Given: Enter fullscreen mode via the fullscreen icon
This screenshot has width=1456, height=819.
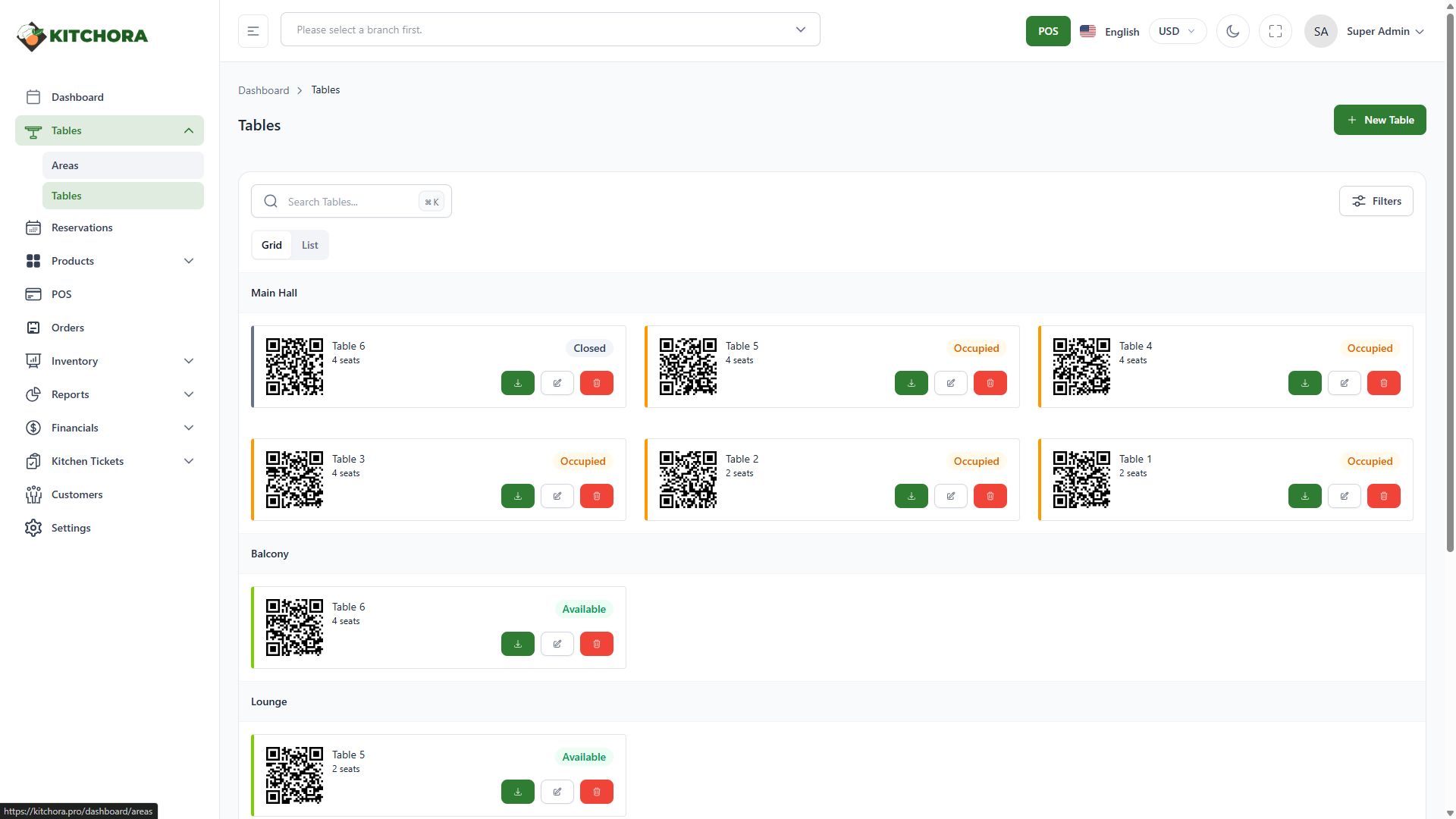Looking at the screenshot, I should 1275,31.
